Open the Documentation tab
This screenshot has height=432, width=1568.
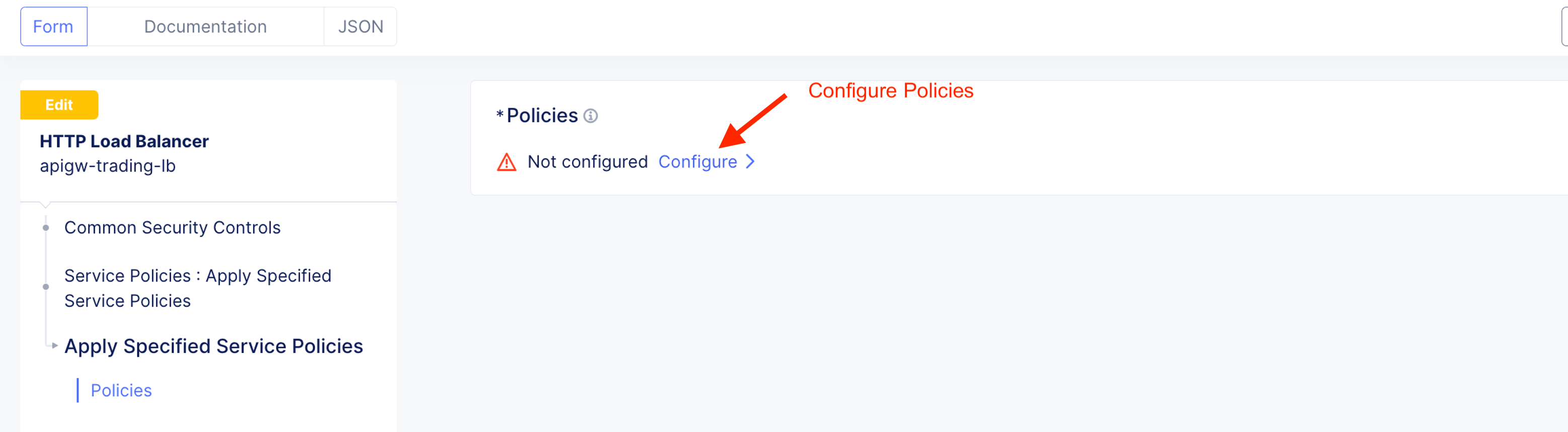[x=205, y=27]
